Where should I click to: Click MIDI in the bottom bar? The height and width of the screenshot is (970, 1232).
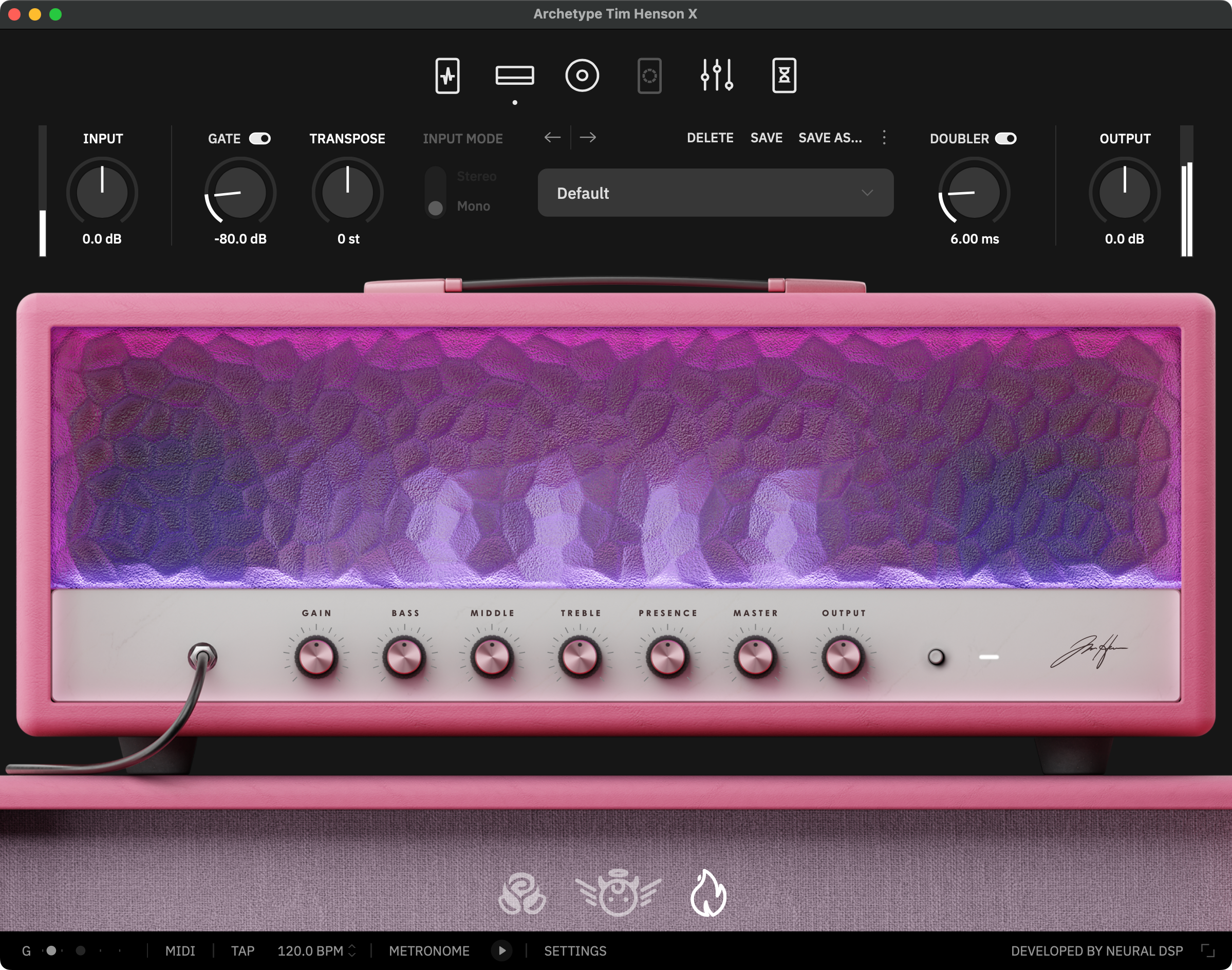tap(180, 950)
